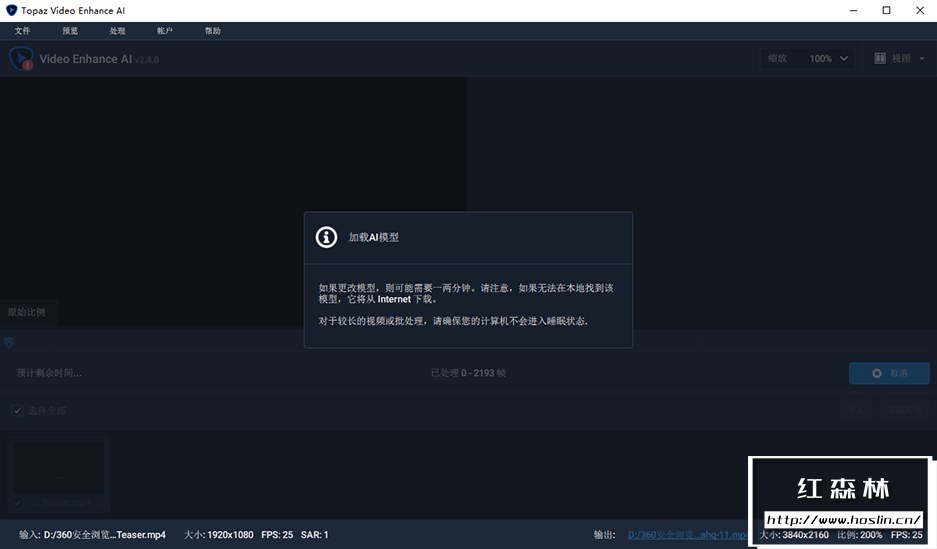Expand the 缩放 100% zoom dropdown

(807, 59)
